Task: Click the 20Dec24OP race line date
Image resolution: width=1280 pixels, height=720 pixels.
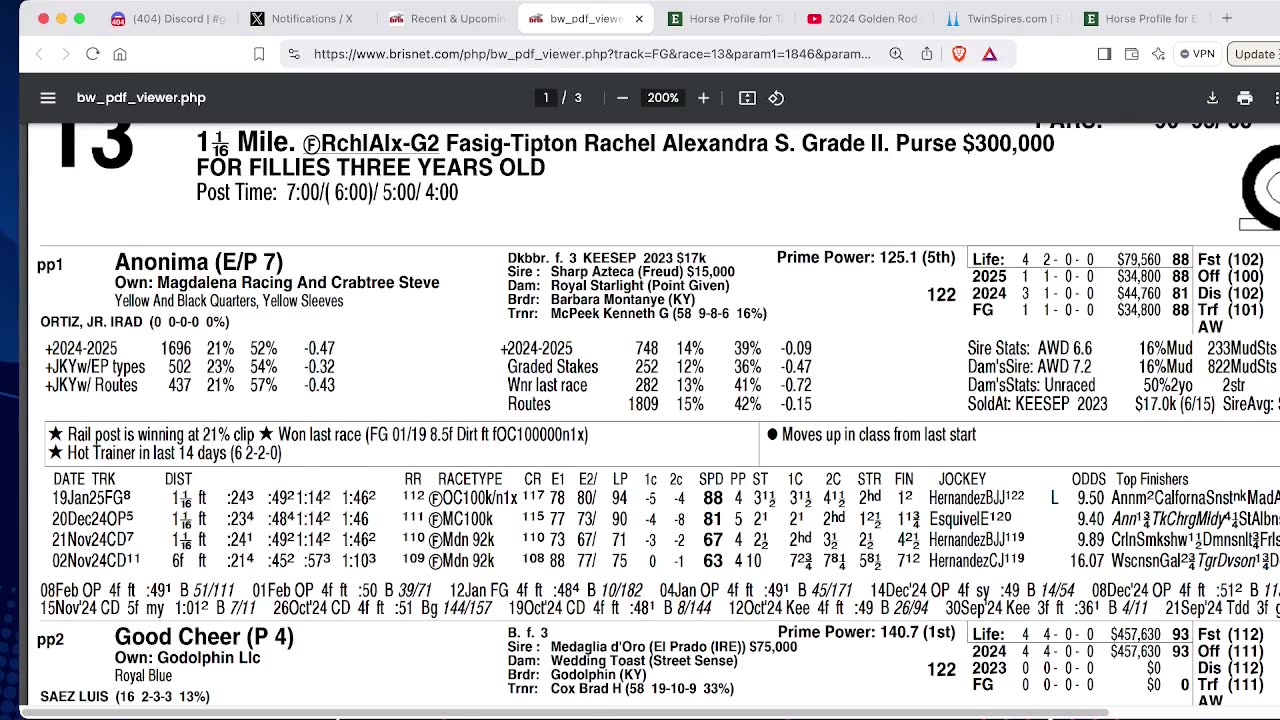Action: pos(92,519)
